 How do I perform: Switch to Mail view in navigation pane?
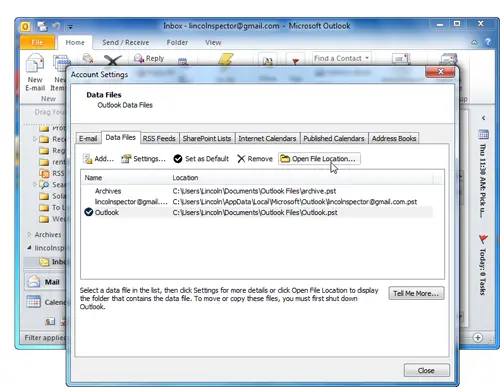coord(45,282)
